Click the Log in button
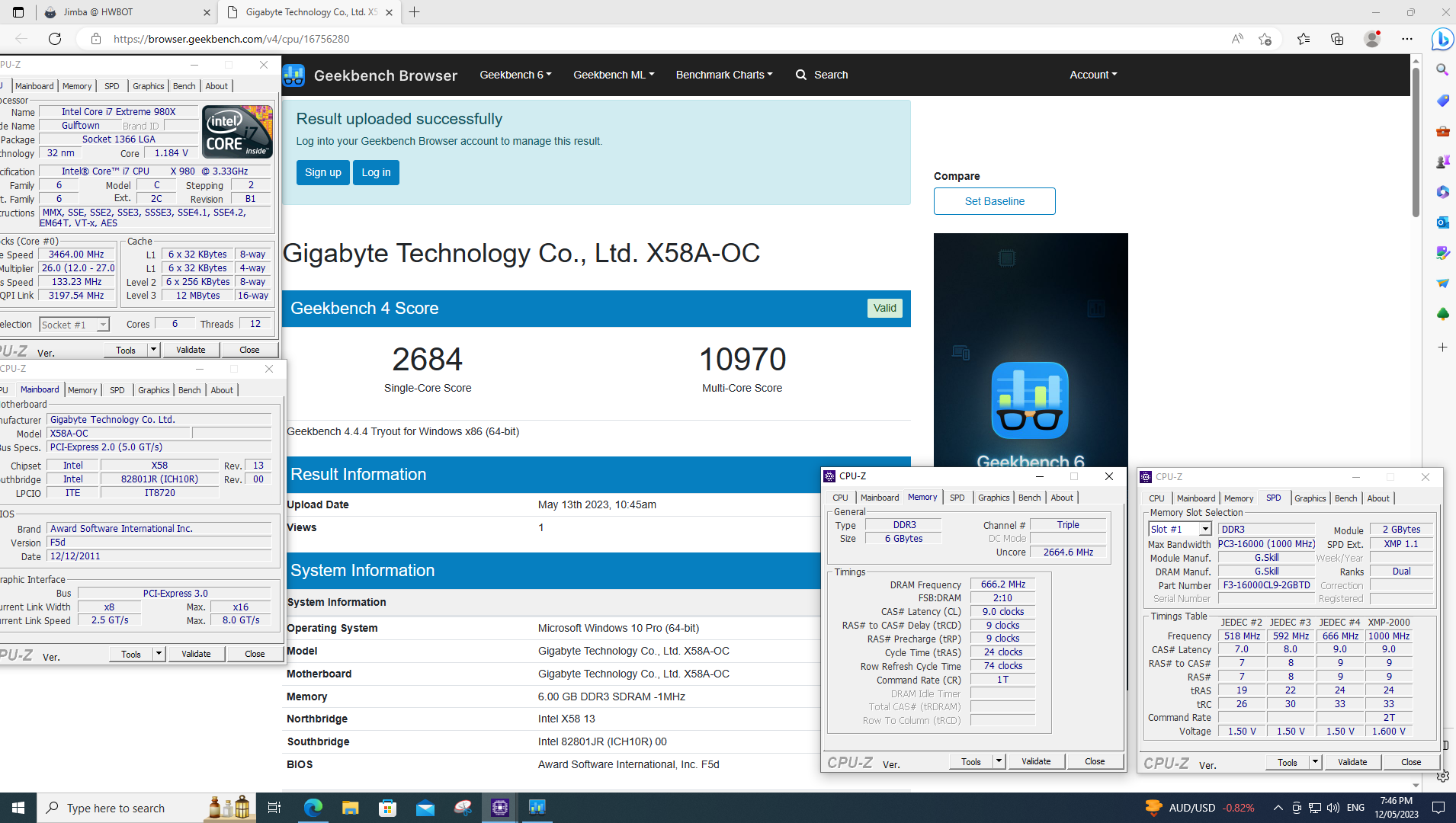1456x823 pixels. pos(376,172)
